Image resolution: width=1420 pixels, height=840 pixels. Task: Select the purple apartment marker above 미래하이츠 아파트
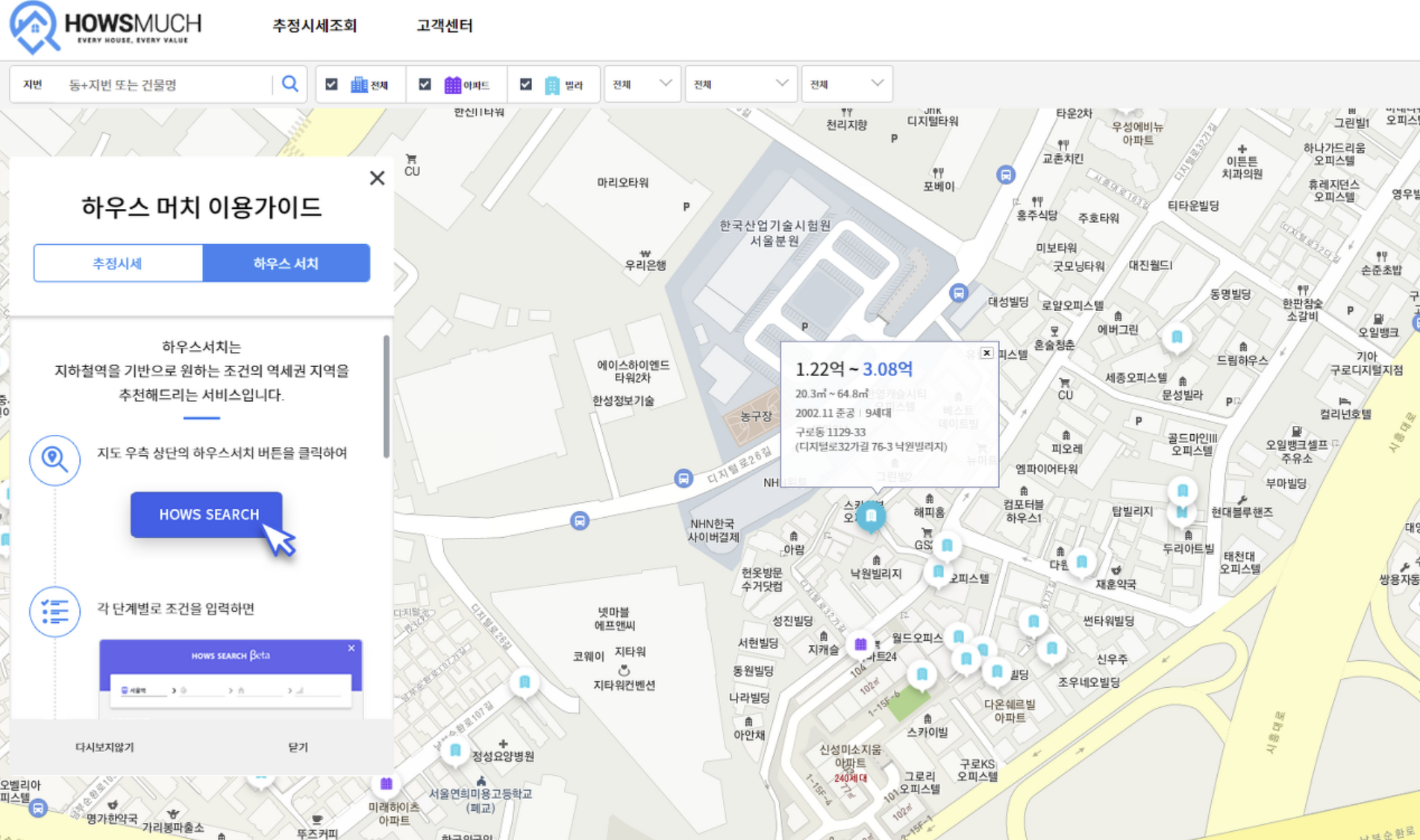pos(386,784)
